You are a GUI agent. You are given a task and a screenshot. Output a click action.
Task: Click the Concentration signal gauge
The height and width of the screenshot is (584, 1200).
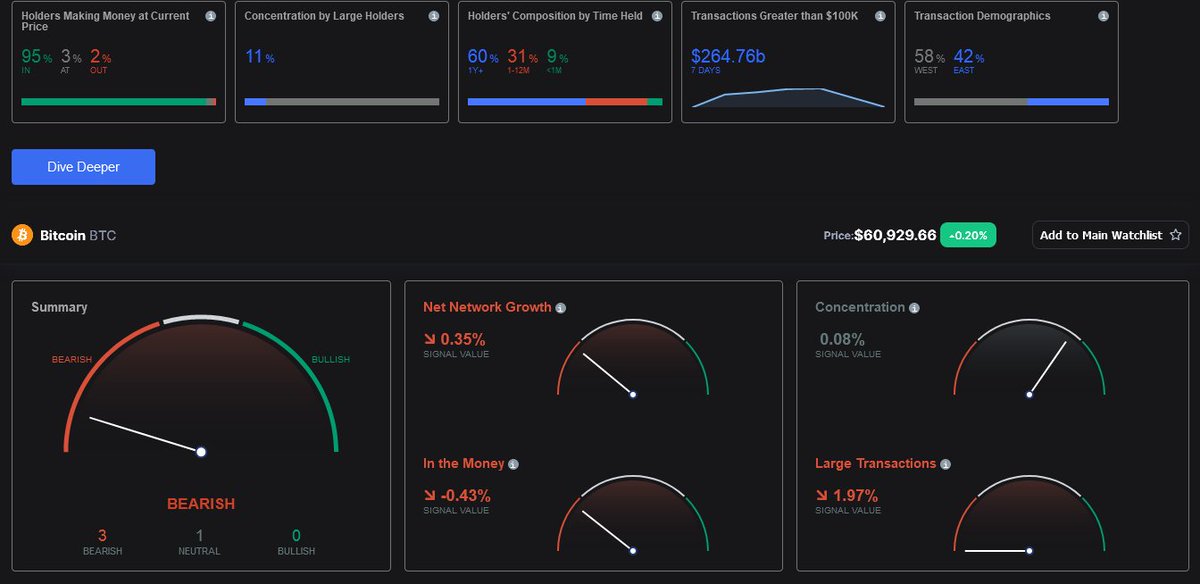coord(1029,358)
